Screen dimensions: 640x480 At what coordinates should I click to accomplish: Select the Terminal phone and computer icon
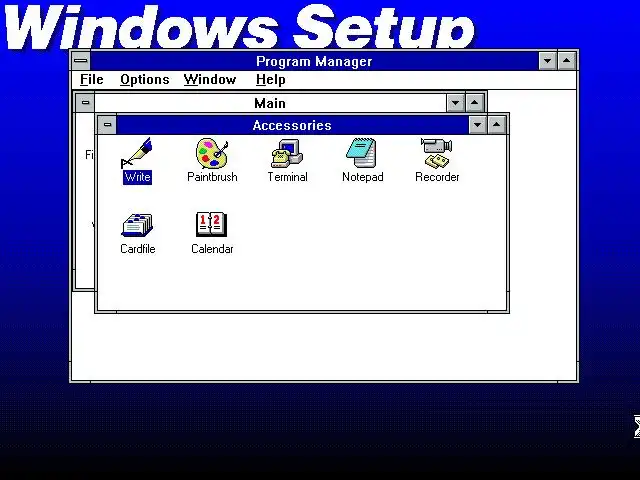point(287,153)
